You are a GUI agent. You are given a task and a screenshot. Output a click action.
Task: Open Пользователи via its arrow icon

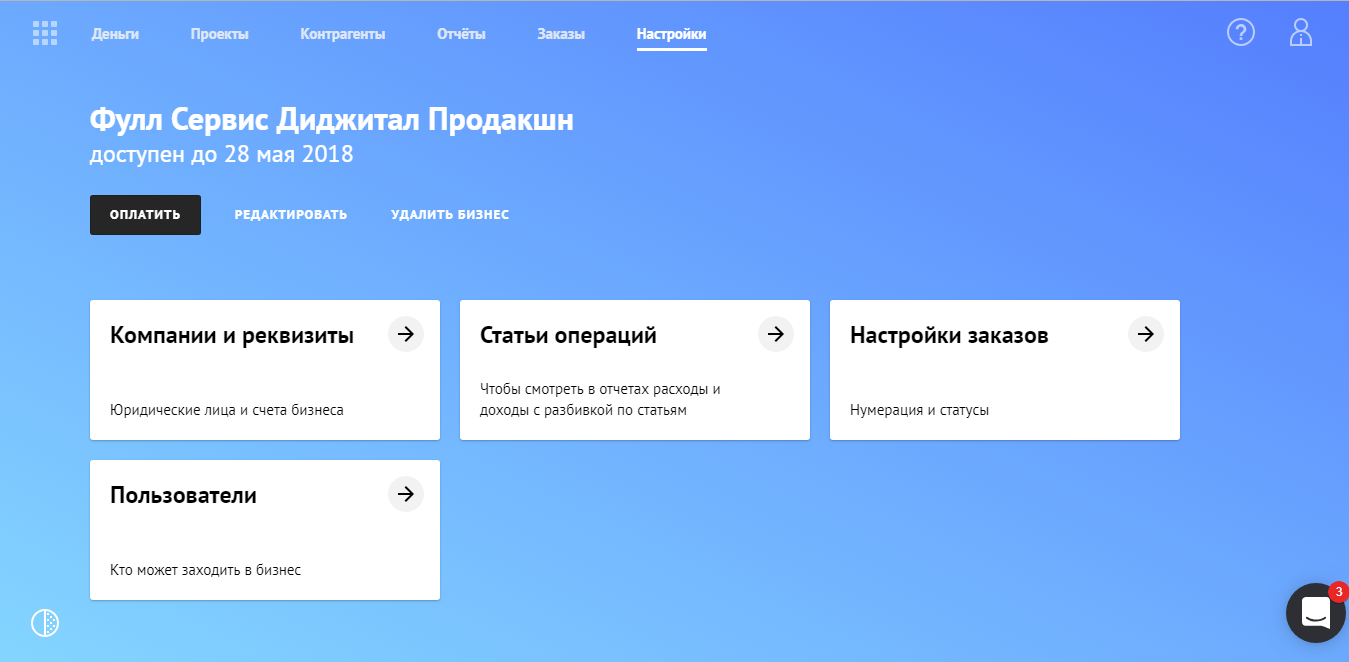405,493
